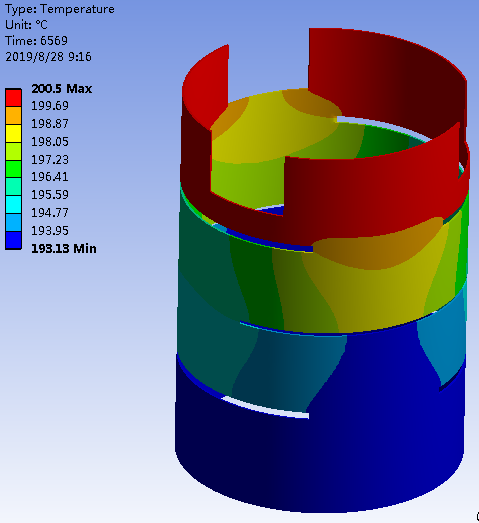
Task: Click the 'Time: 6569' label
Action: pyautogui.click(x=36, y=41)
